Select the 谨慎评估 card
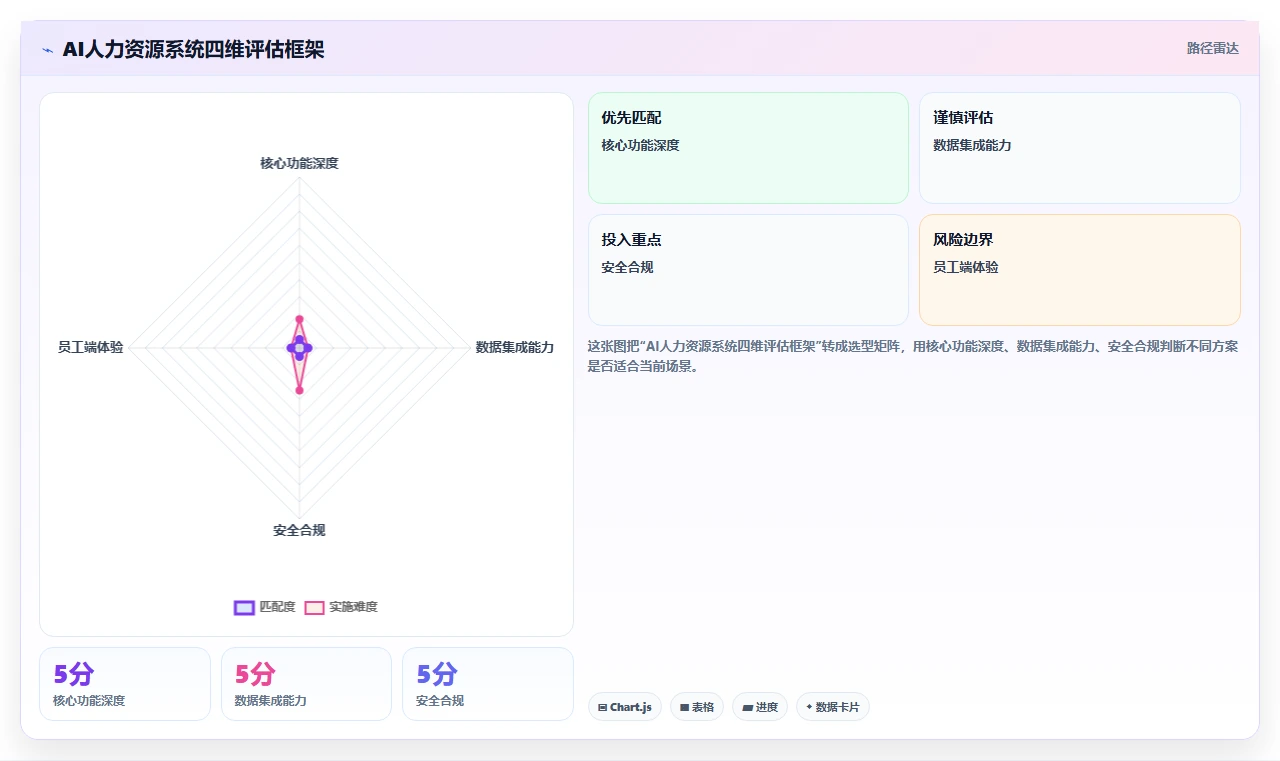1280x761 pixels. click(1079, 148)
